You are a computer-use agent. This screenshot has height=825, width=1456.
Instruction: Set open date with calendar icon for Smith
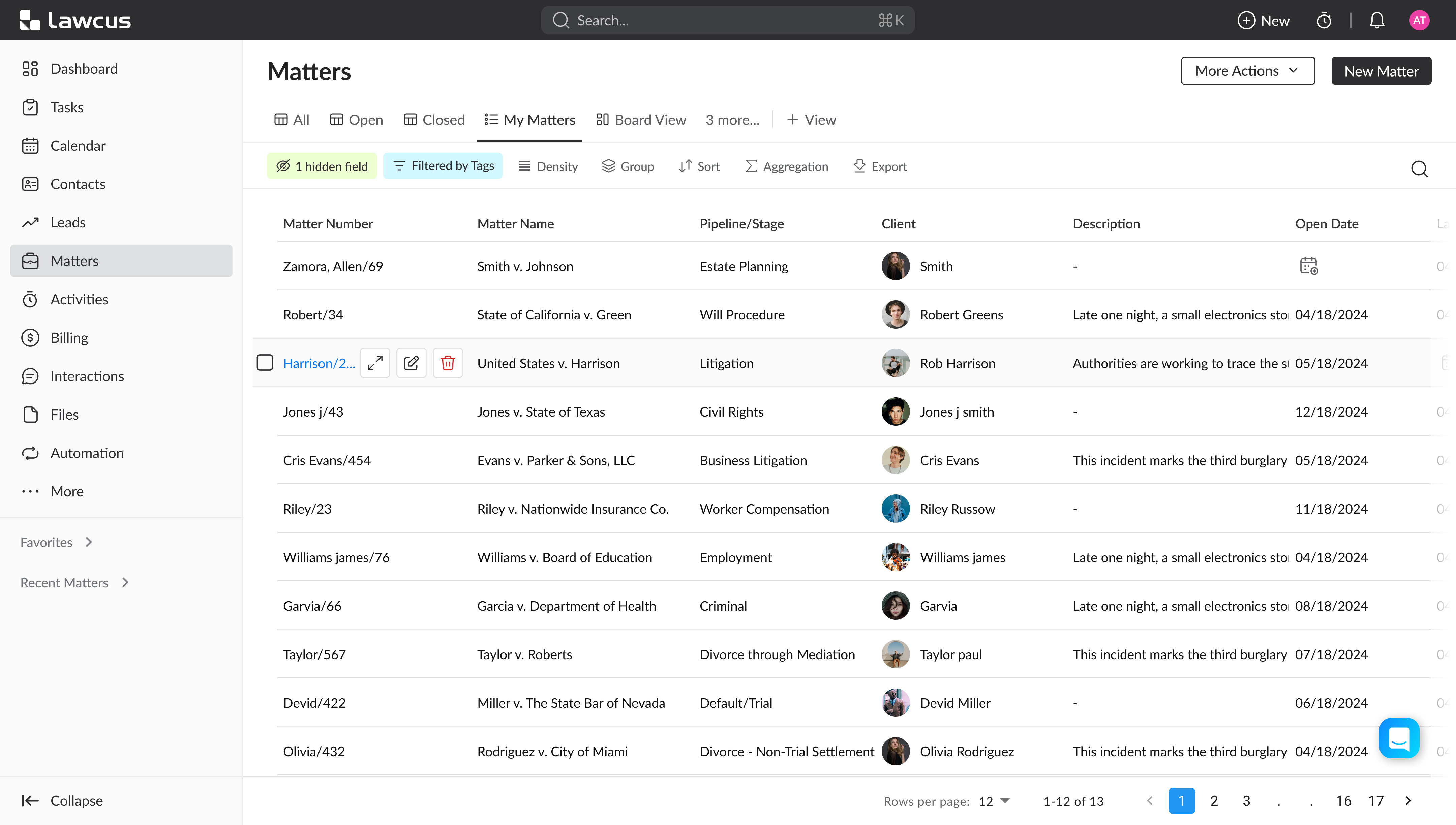point(1308,266)
